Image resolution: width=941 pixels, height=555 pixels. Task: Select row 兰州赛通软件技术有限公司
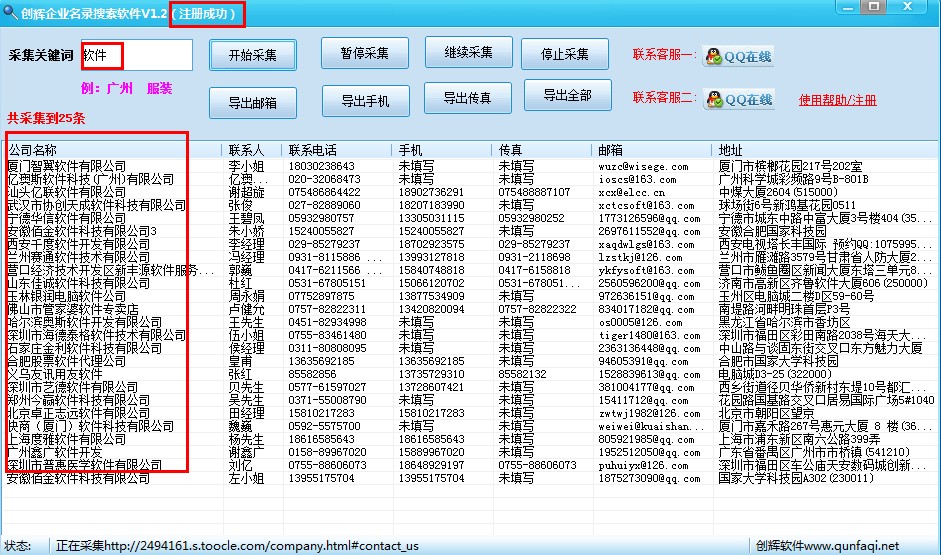[471, 257]
